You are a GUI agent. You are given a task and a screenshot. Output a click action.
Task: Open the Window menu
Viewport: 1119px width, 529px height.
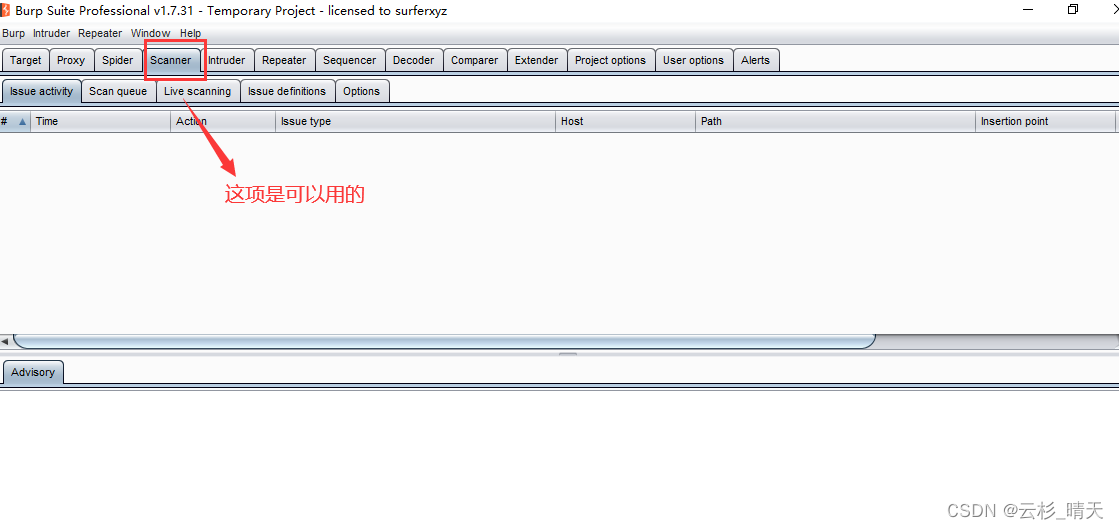[x=151, y=33]
